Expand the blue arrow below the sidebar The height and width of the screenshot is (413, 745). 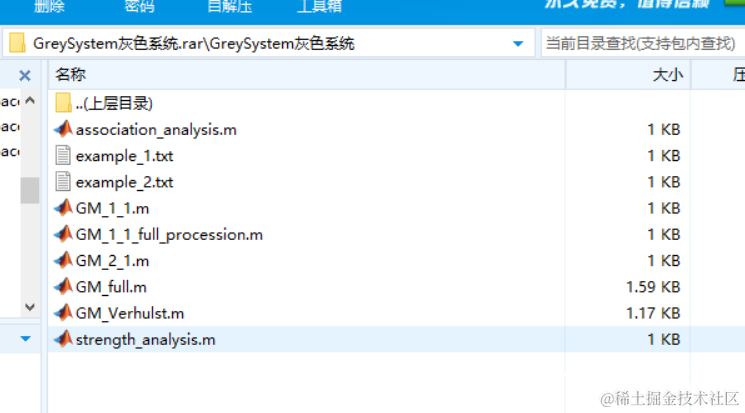tap(26, 338)
